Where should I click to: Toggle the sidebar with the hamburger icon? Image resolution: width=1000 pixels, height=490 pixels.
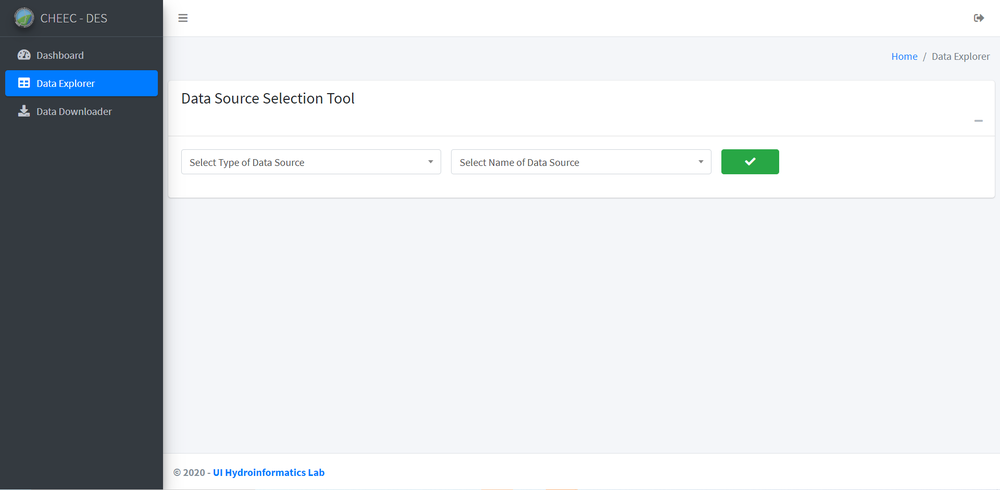183,18
